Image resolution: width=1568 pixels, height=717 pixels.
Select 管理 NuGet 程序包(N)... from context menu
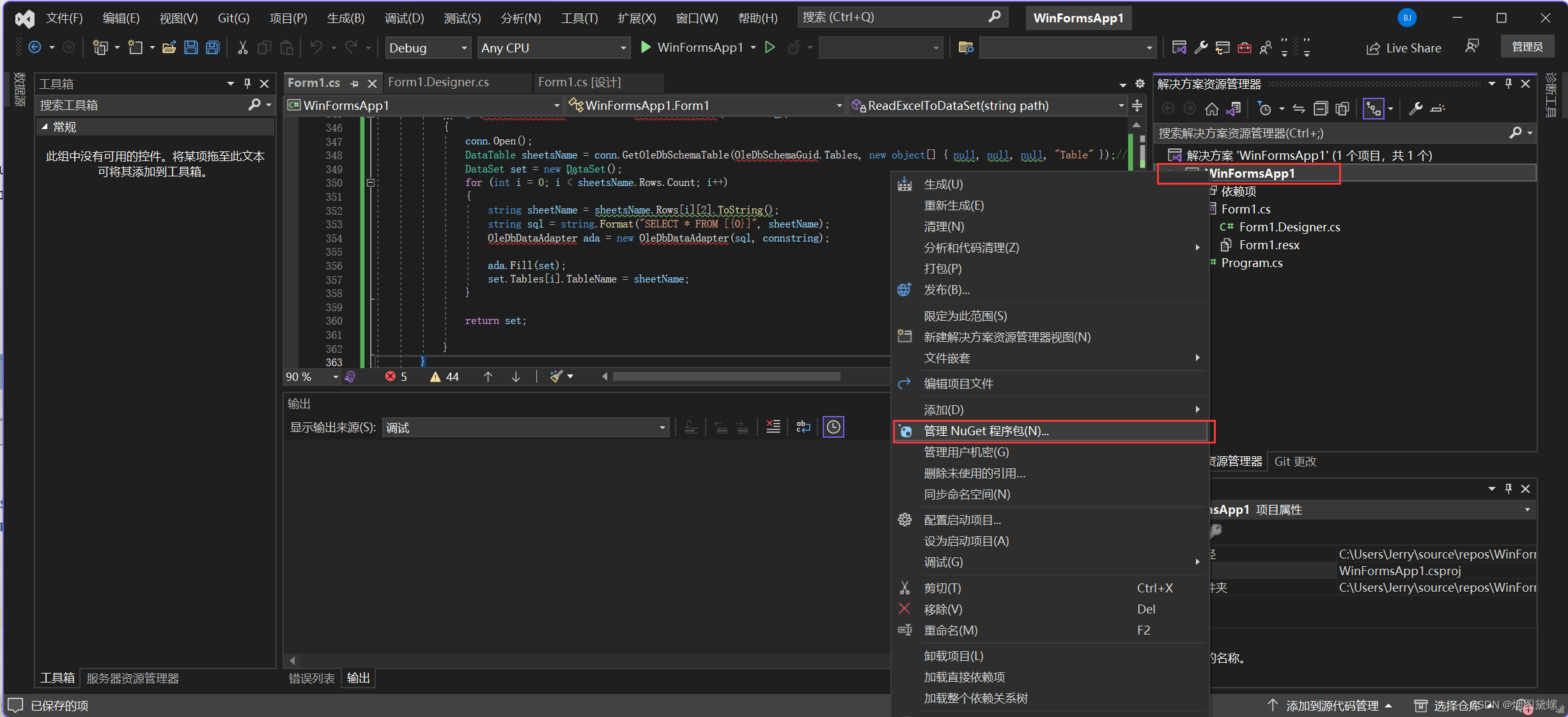click(x=1049, y=431)
